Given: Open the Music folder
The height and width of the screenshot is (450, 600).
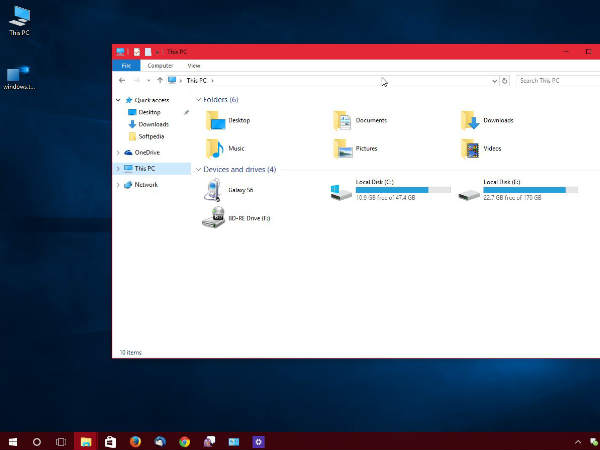Looking at the screenshot, I should point(215,149).
